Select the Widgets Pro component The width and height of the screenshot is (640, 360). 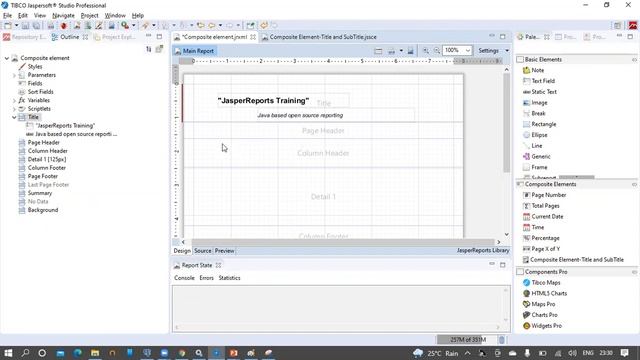point(542,326)
